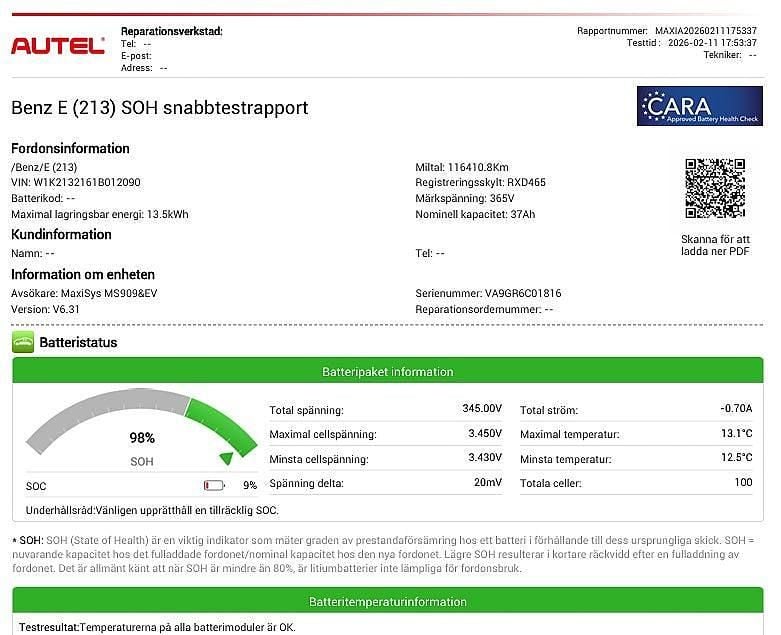
Task: Click the Version V6.31 line
Action: 45,309
